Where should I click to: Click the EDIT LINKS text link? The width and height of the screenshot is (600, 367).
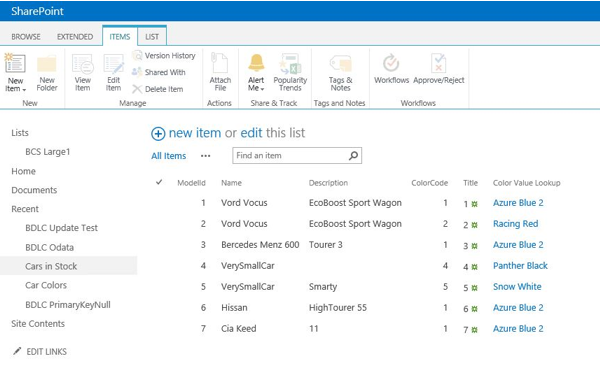46,352
